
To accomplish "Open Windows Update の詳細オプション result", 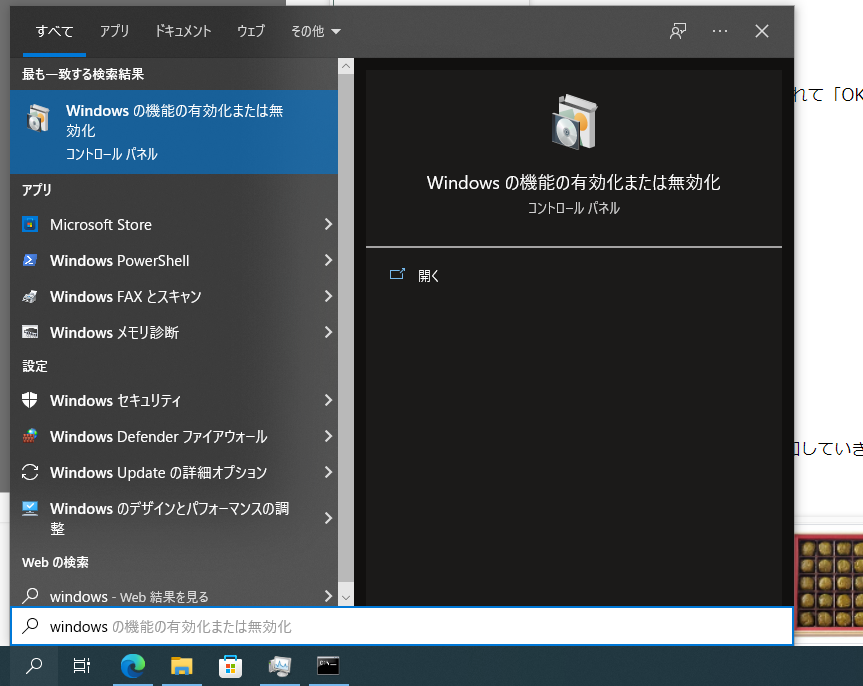I will click(x=174, y=472).
